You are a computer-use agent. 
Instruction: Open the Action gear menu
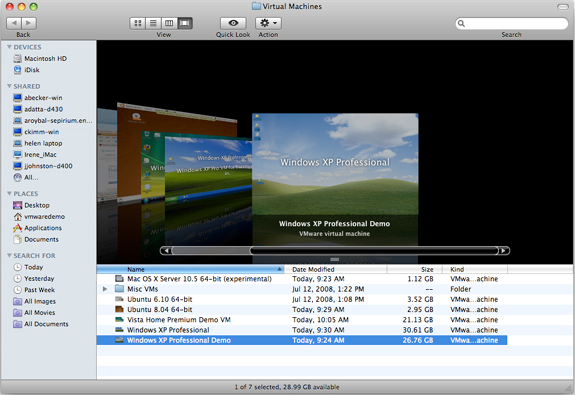click(268, 23)
